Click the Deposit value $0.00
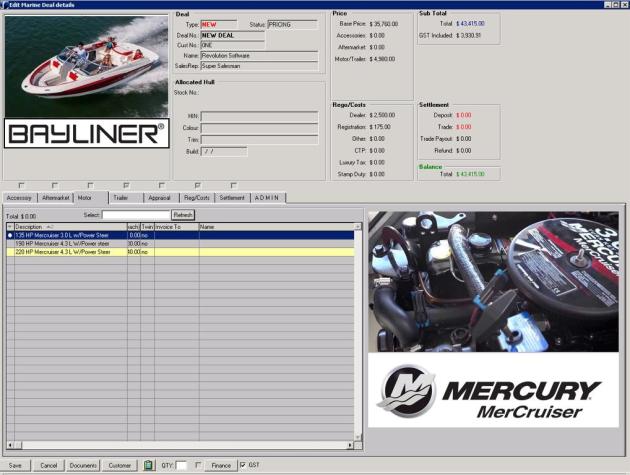This screenshot has height=475, width=630. click(464, 115)
